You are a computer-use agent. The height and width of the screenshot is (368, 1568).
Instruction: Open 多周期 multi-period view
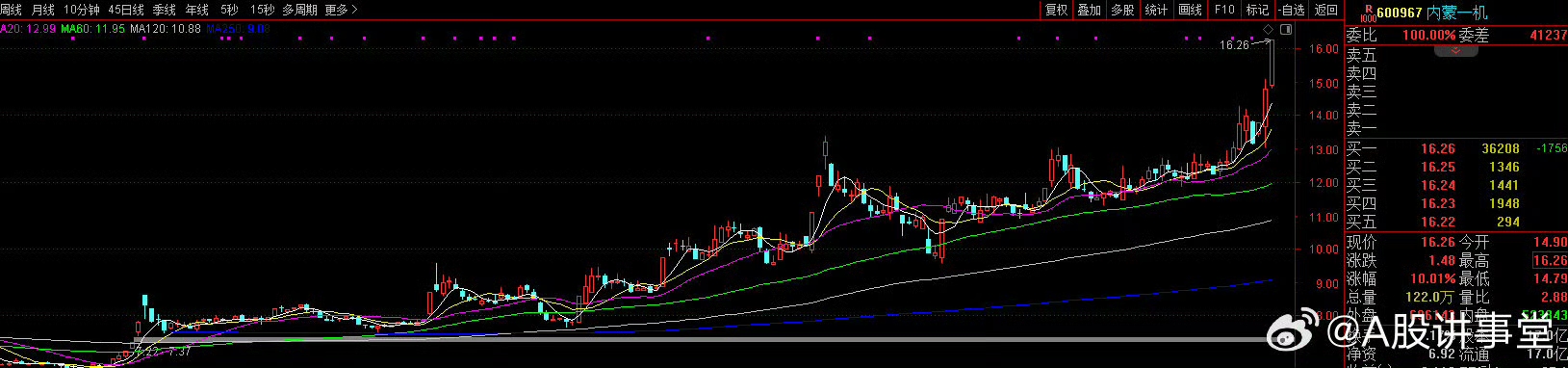pyautogui.click(x=299, y=10)
